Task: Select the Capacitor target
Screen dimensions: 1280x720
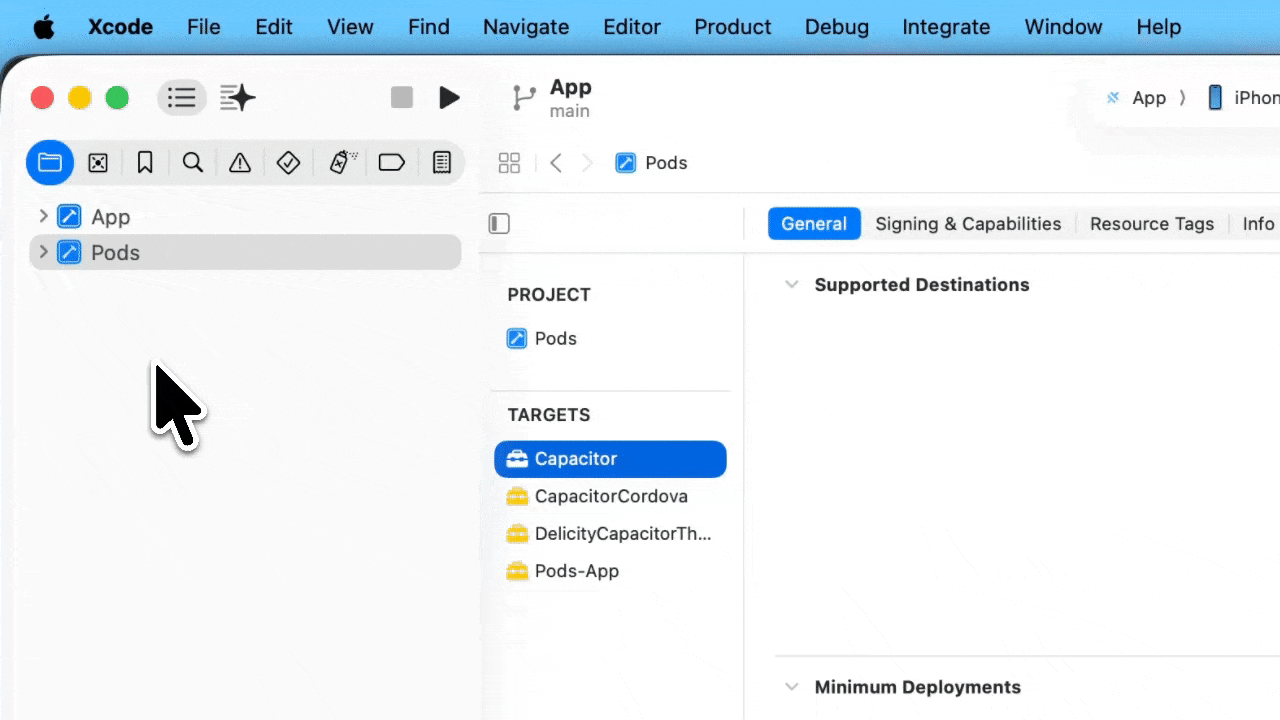Action: click(x=610, y=459)
